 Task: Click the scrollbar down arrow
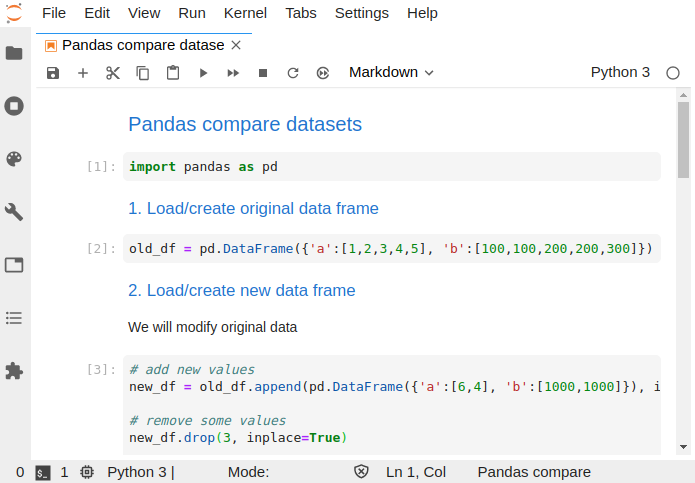(683, 447)
